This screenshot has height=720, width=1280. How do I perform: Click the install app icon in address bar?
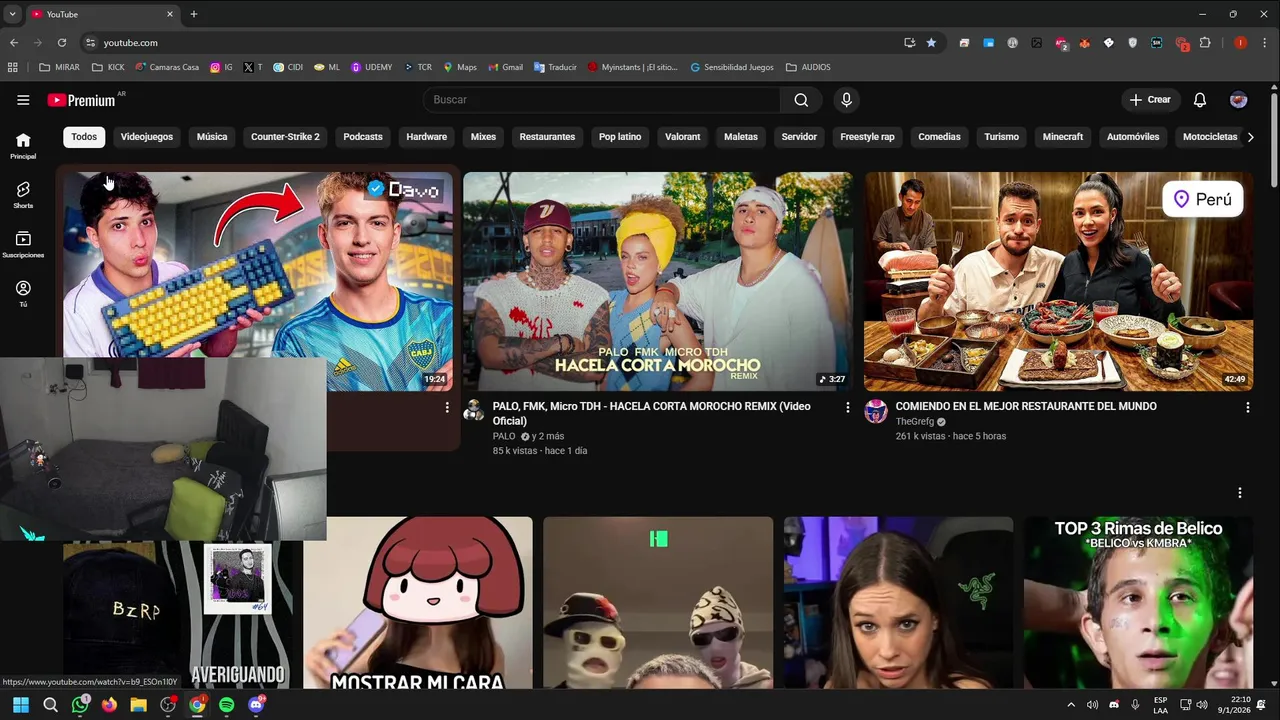(909, 43)
